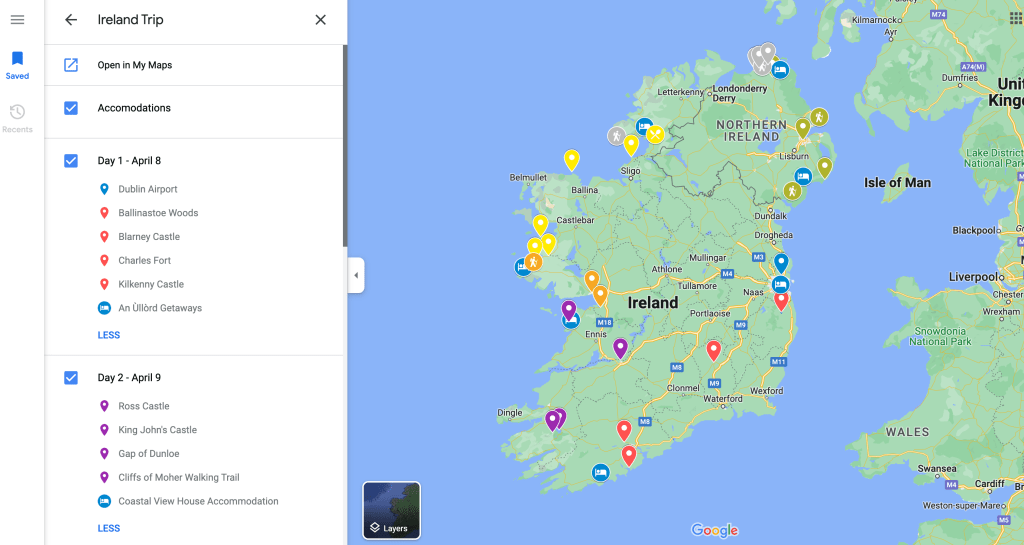The height and width of the screenshot is (545, 1024).
Task: Collapse the side panel arrow handle
Action: pos(356,275)
